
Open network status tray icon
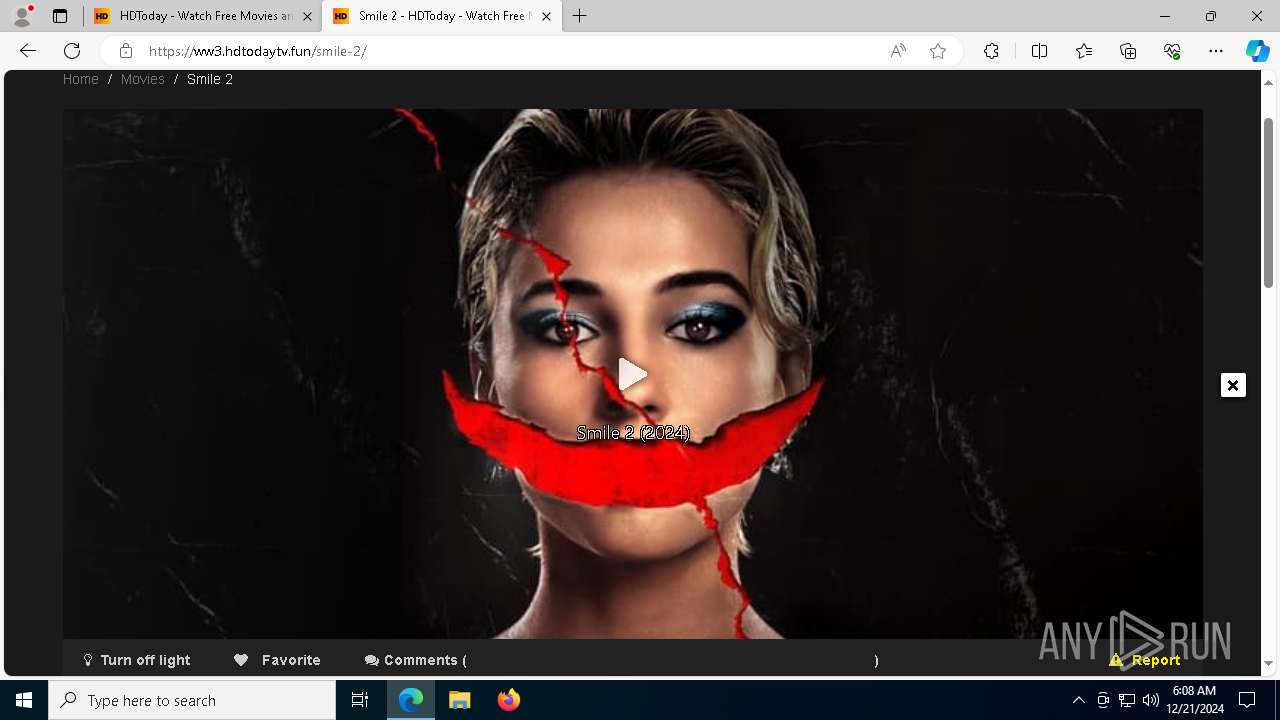pyautogui.click(x=1127, y=700)
